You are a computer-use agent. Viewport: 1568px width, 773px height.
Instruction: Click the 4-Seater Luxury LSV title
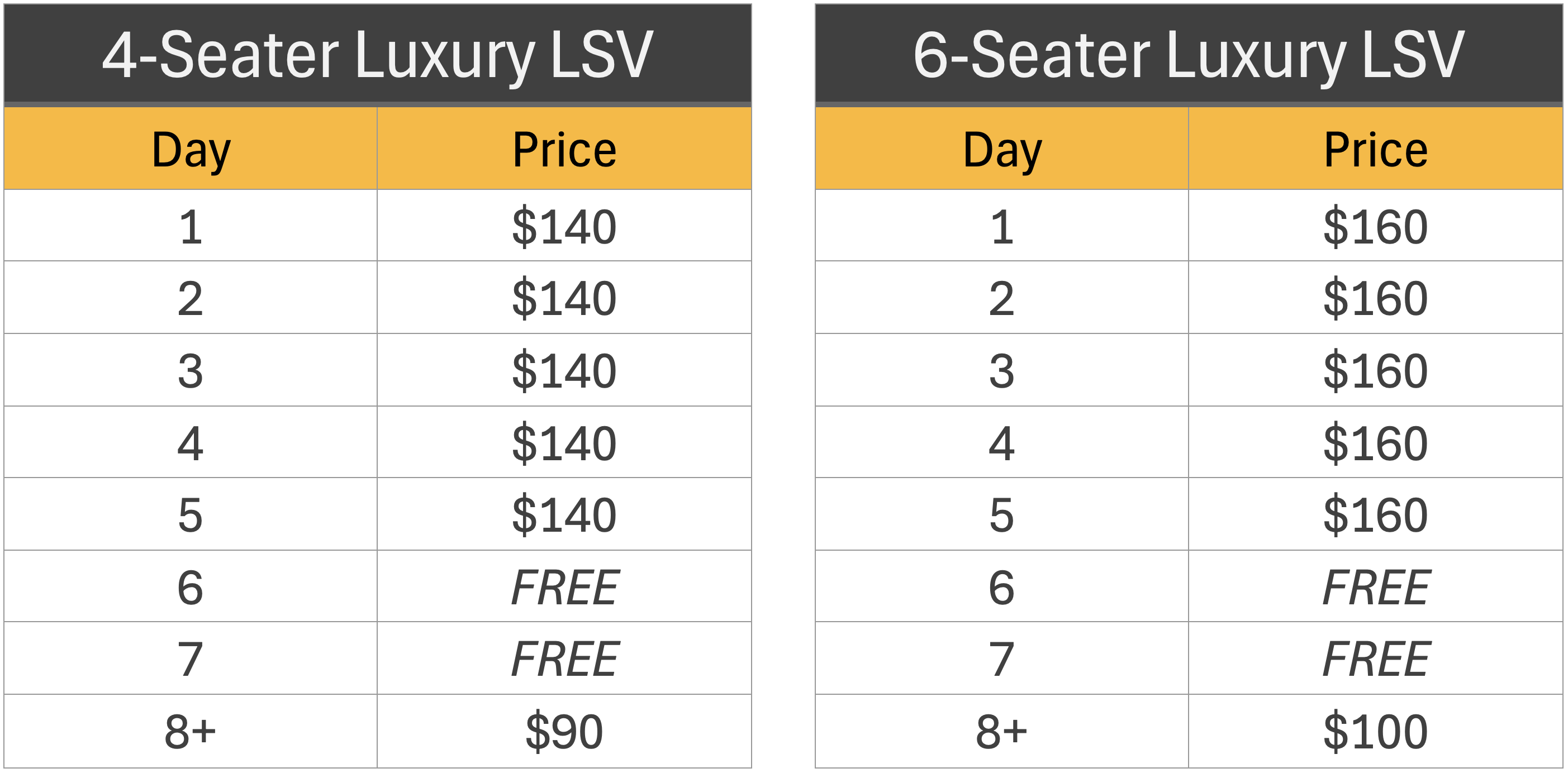coord(377,55)
